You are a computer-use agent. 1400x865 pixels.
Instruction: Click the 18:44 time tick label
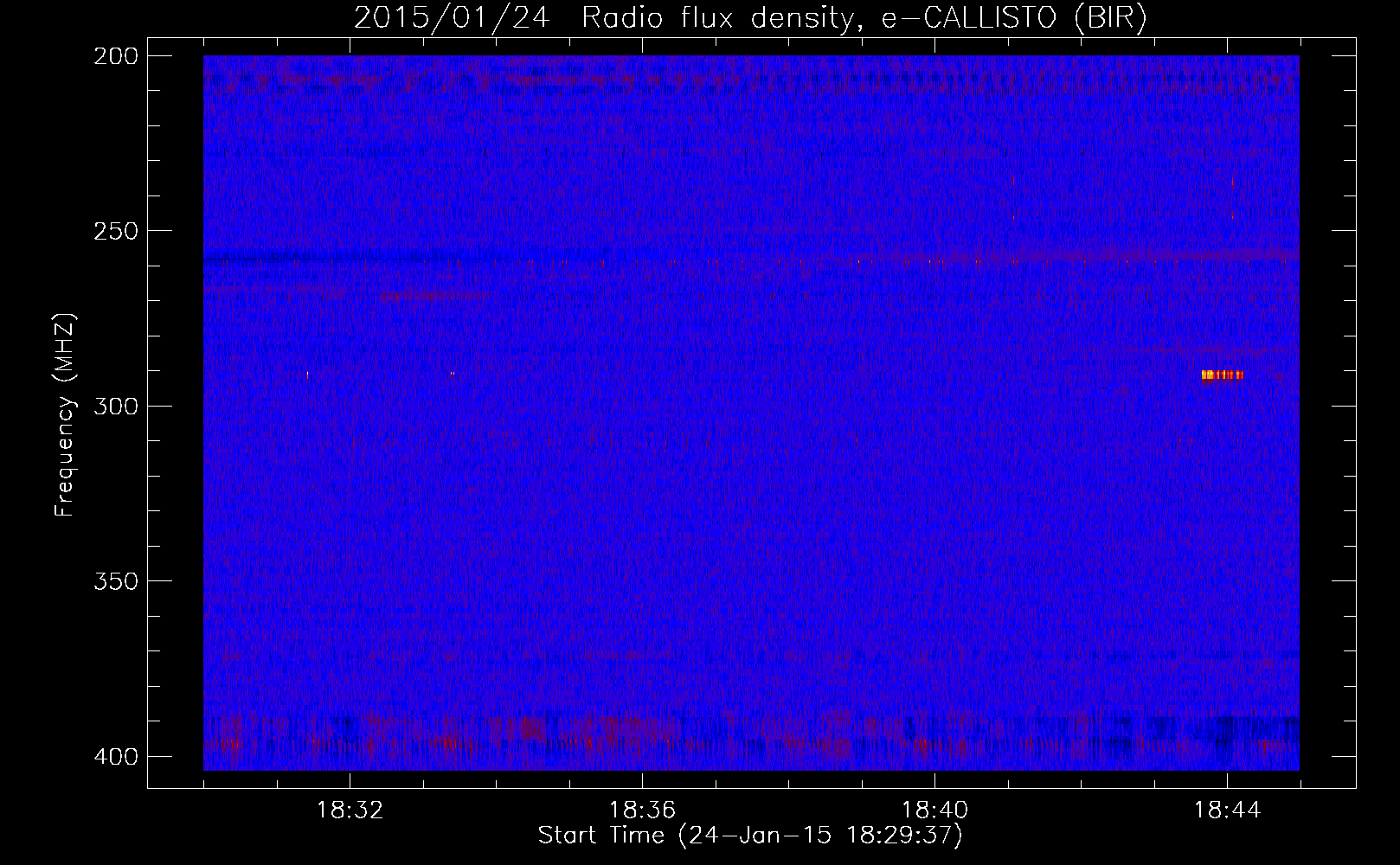[x=1227, y=811]
